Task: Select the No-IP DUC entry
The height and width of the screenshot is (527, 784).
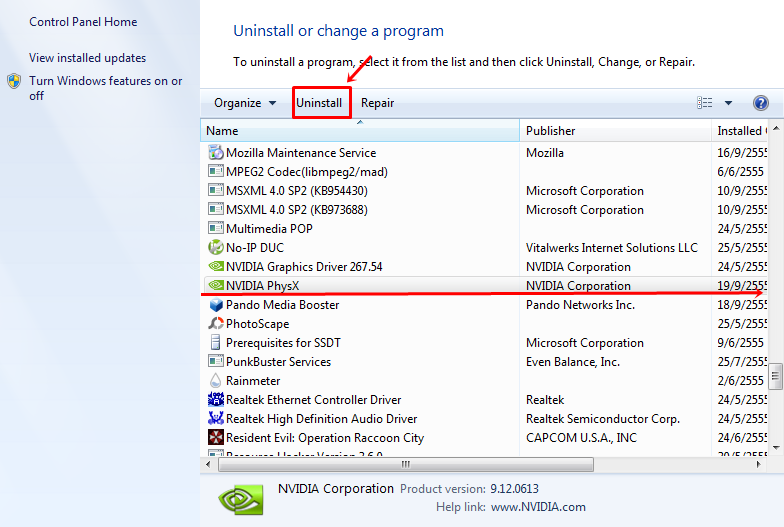Action: point(254,248)
